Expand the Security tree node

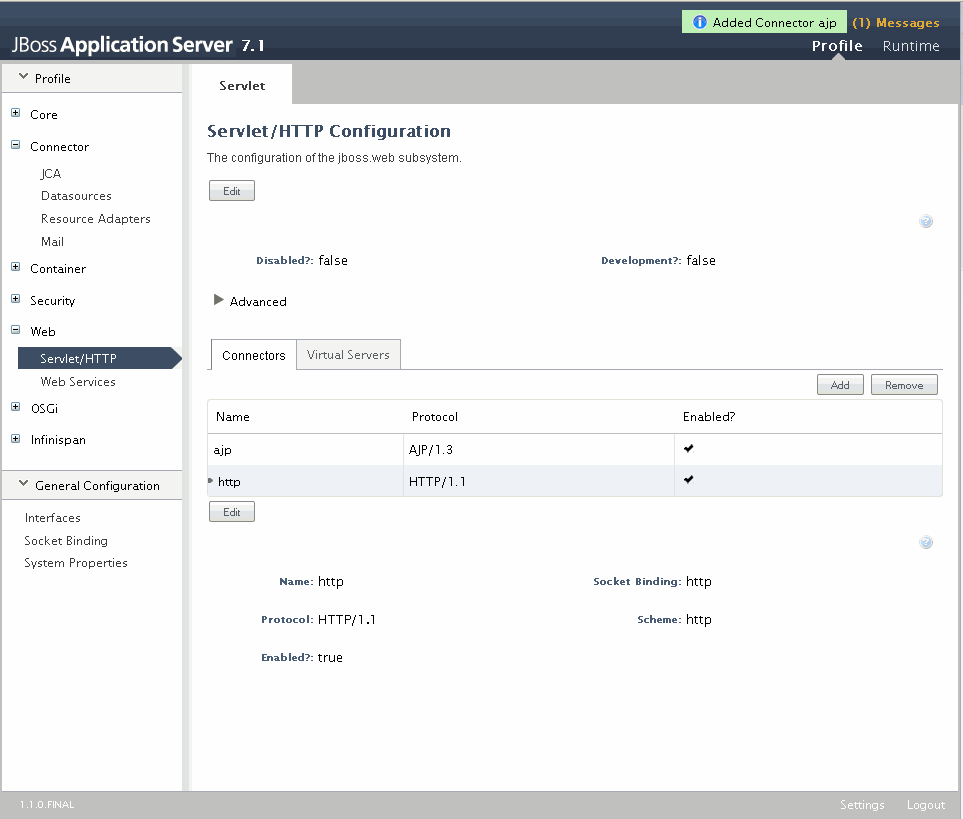point(15,298)
